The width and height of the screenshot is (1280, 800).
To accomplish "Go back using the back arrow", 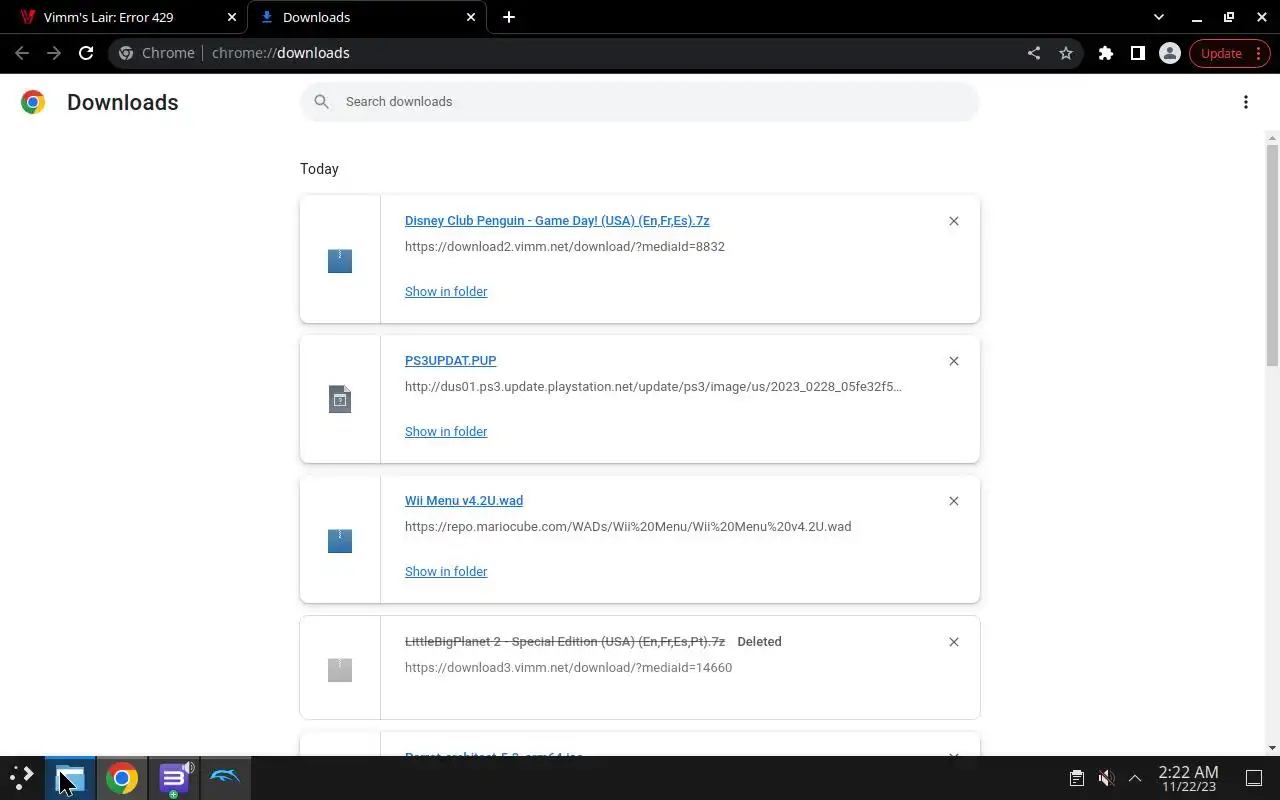I will 22,53.
